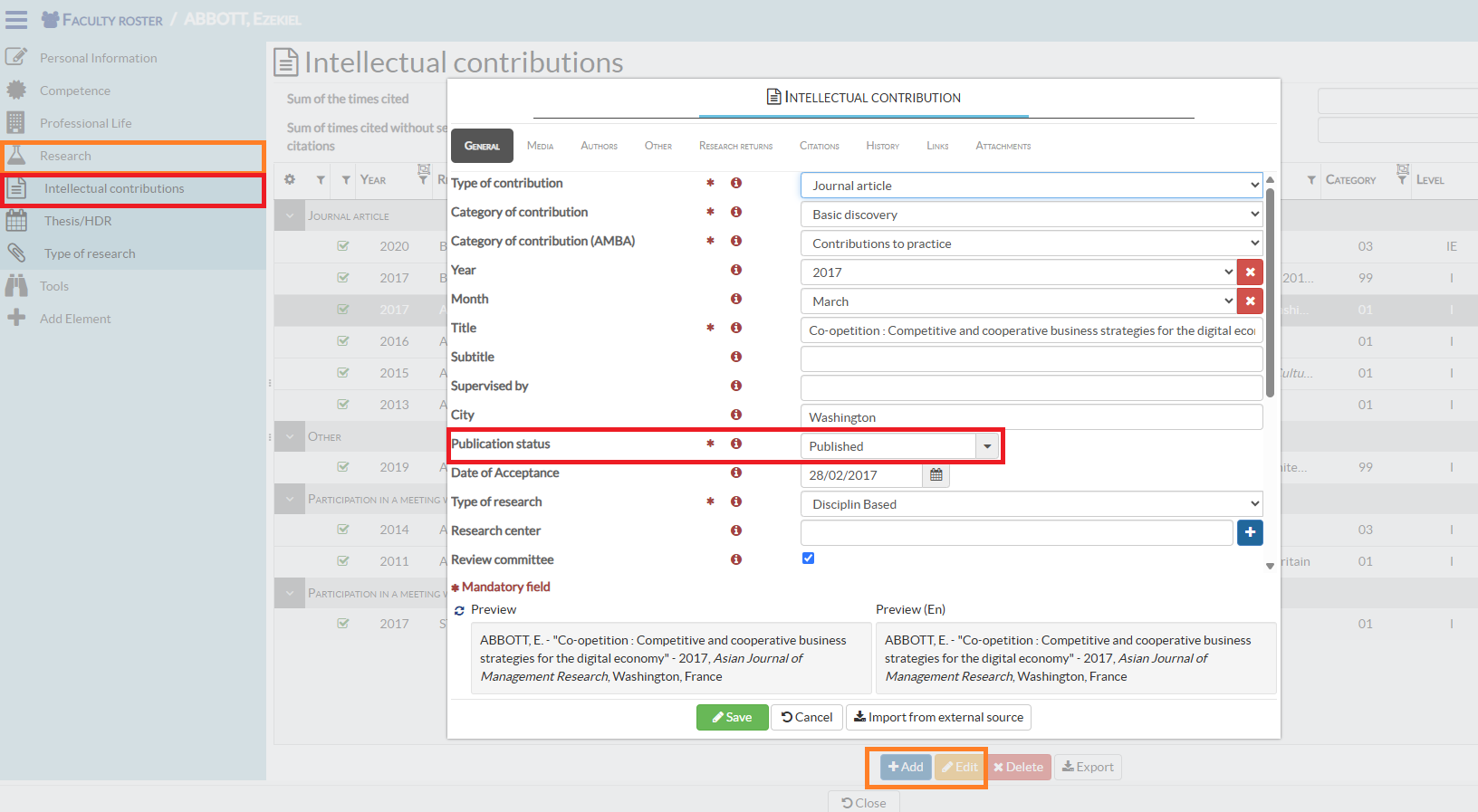Click the Preview refresh icon
The height and width of the screenshot is (812, 1478).
pyautogui.click(x=459, y=610)
